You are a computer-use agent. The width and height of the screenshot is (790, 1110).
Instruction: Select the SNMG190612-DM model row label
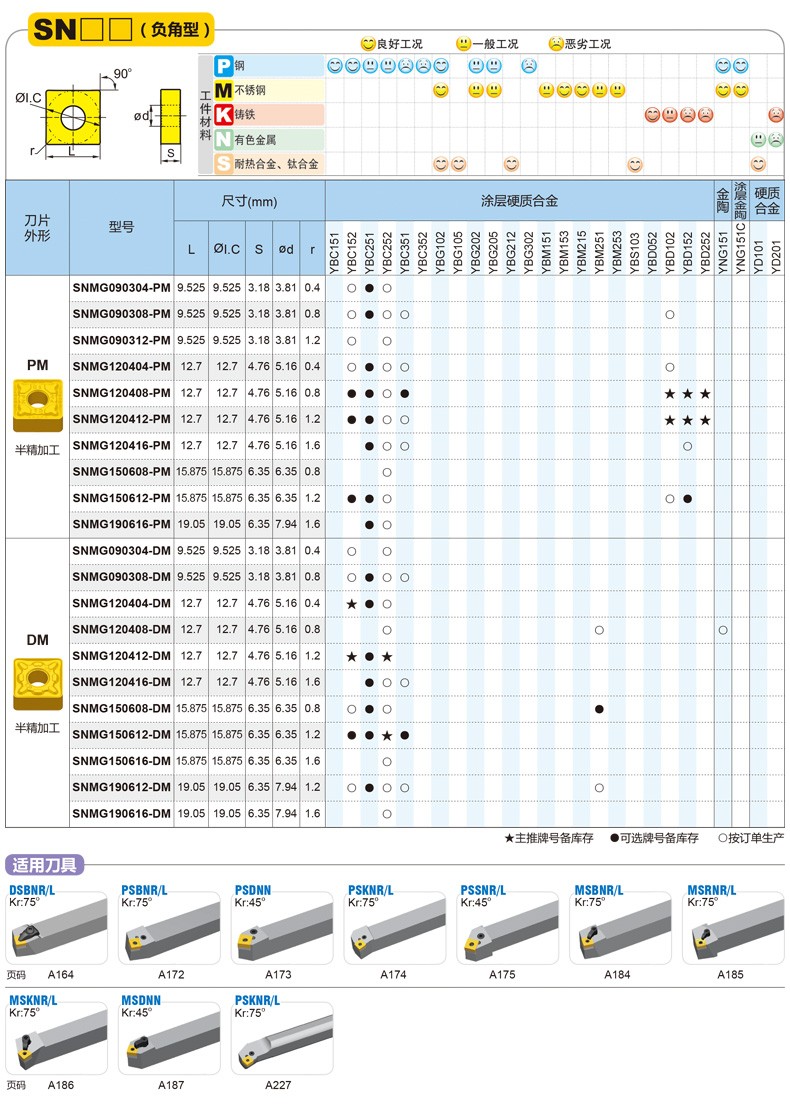(x=122, y=787)
